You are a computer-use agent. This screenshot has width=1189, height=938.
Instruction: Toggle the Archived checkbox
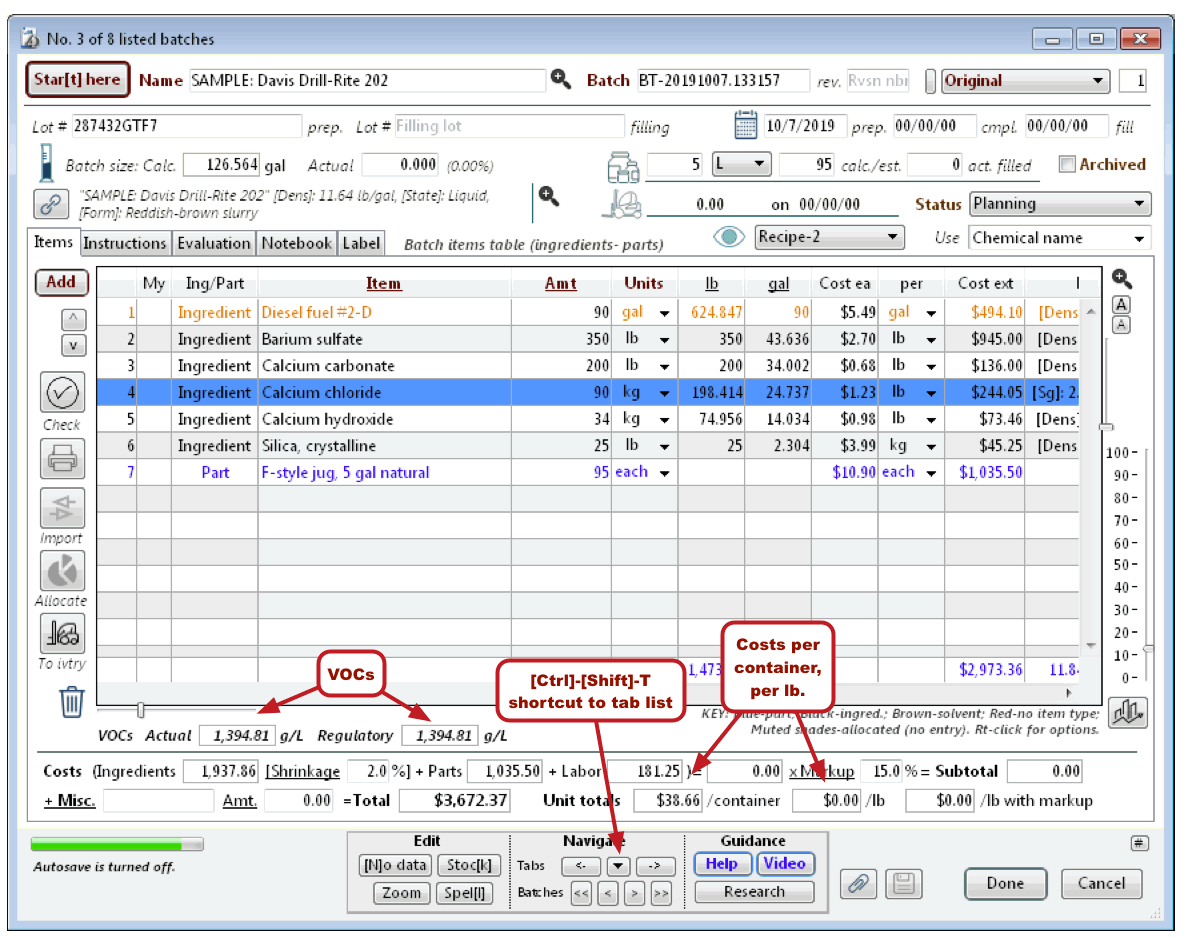[x=1067, y=164]
